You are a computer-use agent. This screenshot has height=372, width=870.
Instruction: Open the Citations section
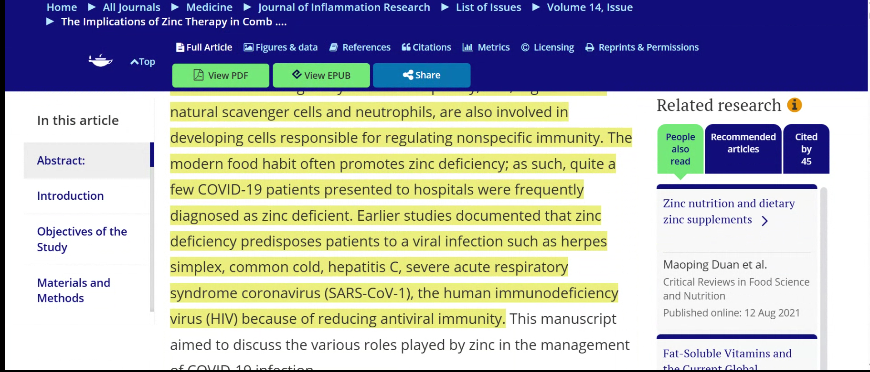[426, 47]
